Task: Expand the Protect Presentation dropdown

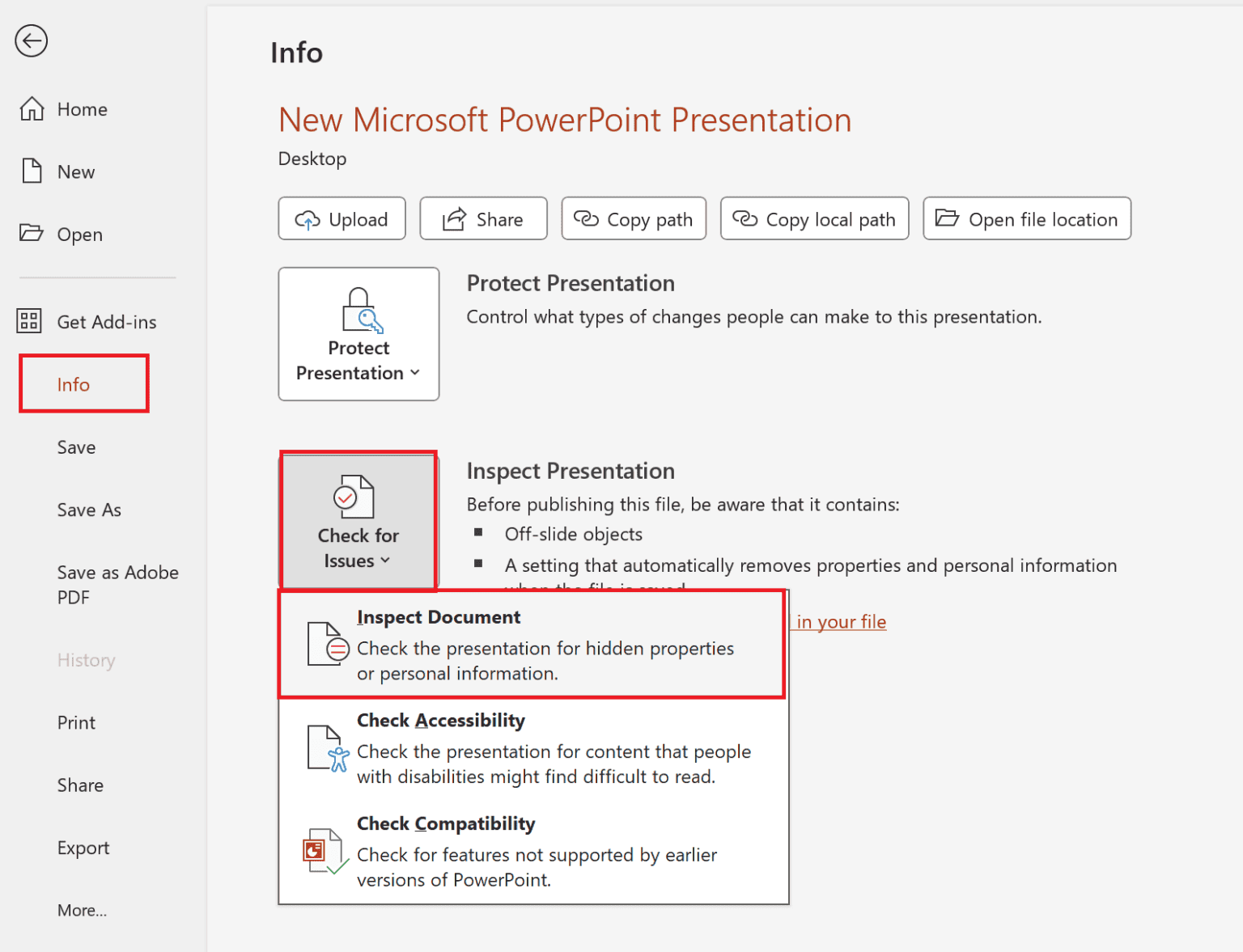Action: point(415,373)
